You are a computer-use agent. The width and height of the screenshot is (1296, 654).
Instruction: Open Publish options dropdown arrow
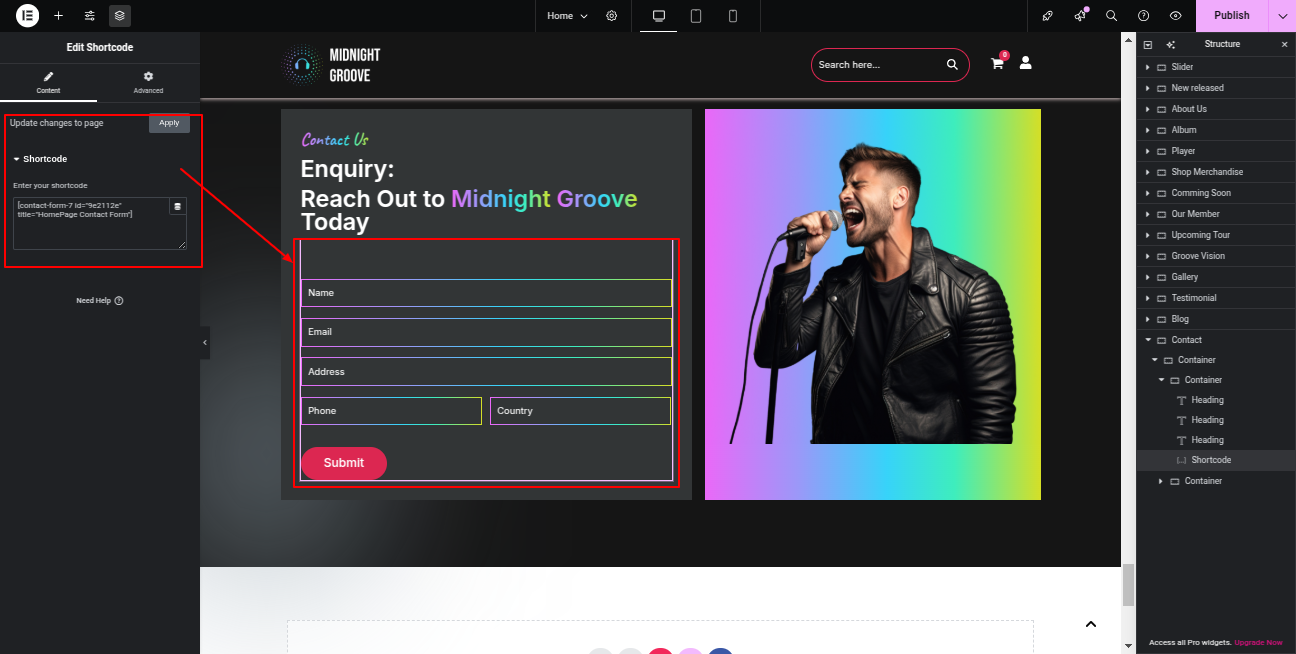pyautogui.click(x=1282, y=16)
